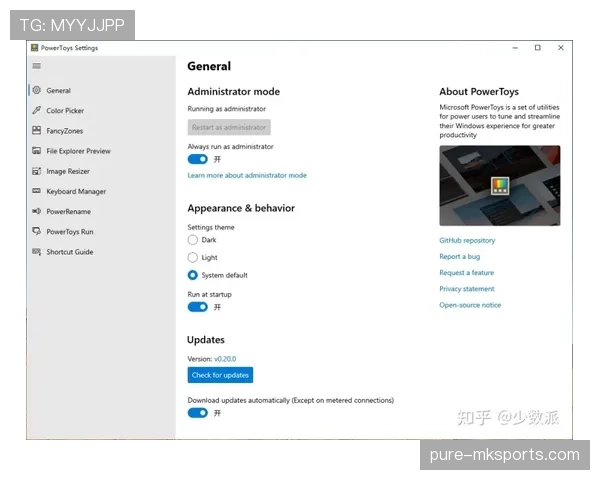Open the Privacy statement link
This screenshot has height=480, width=600.
pyautogui.click(x=467, y=289)
